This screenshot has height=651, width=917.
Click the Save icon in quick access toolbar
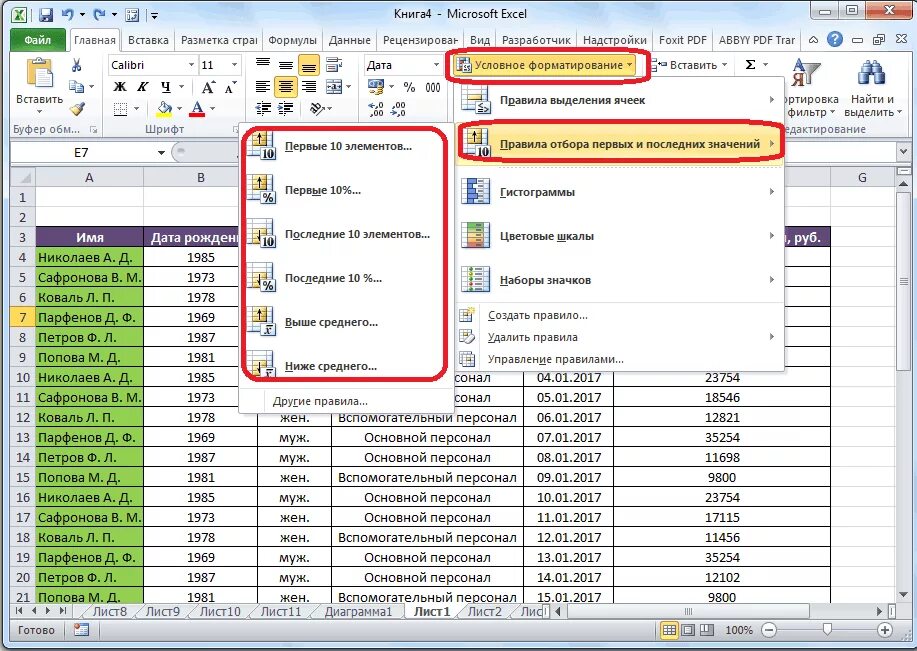click(46, 14)
